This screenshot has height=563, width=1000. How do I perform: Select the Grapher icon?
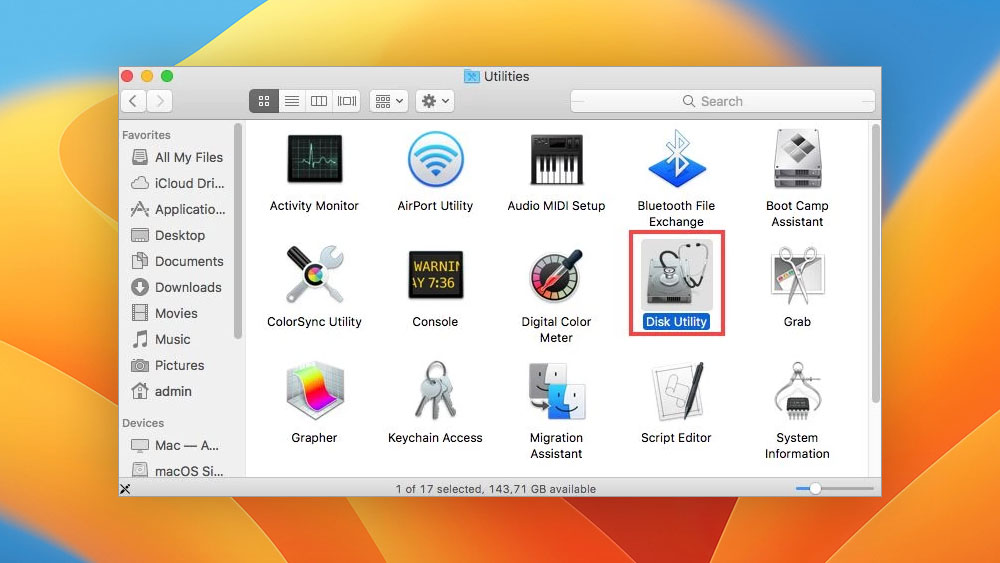(314, 390)
